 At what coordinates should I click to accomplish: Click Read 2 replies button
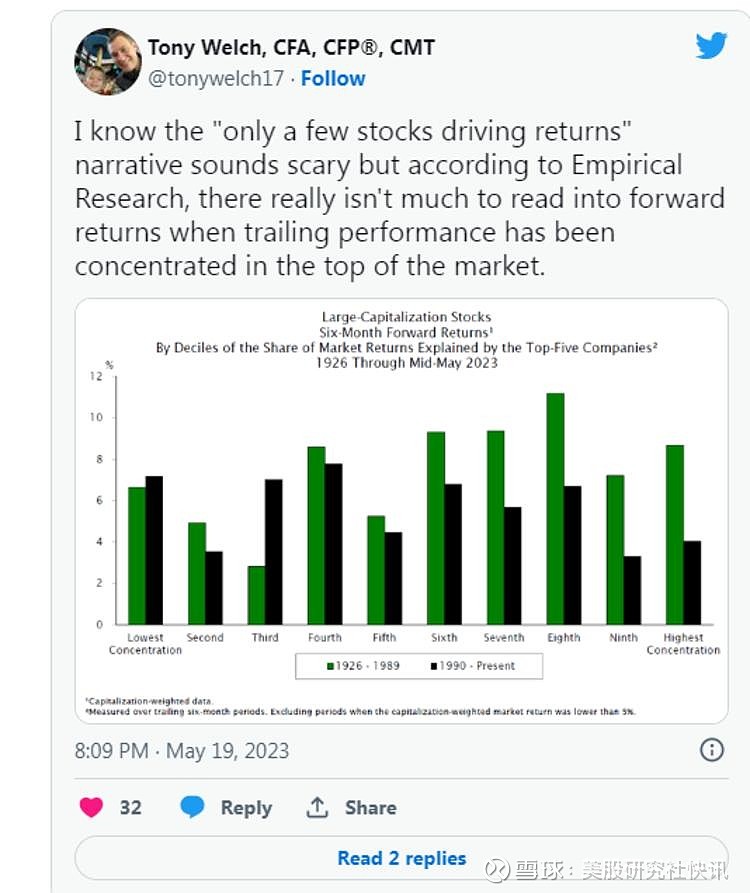(401, 858)
